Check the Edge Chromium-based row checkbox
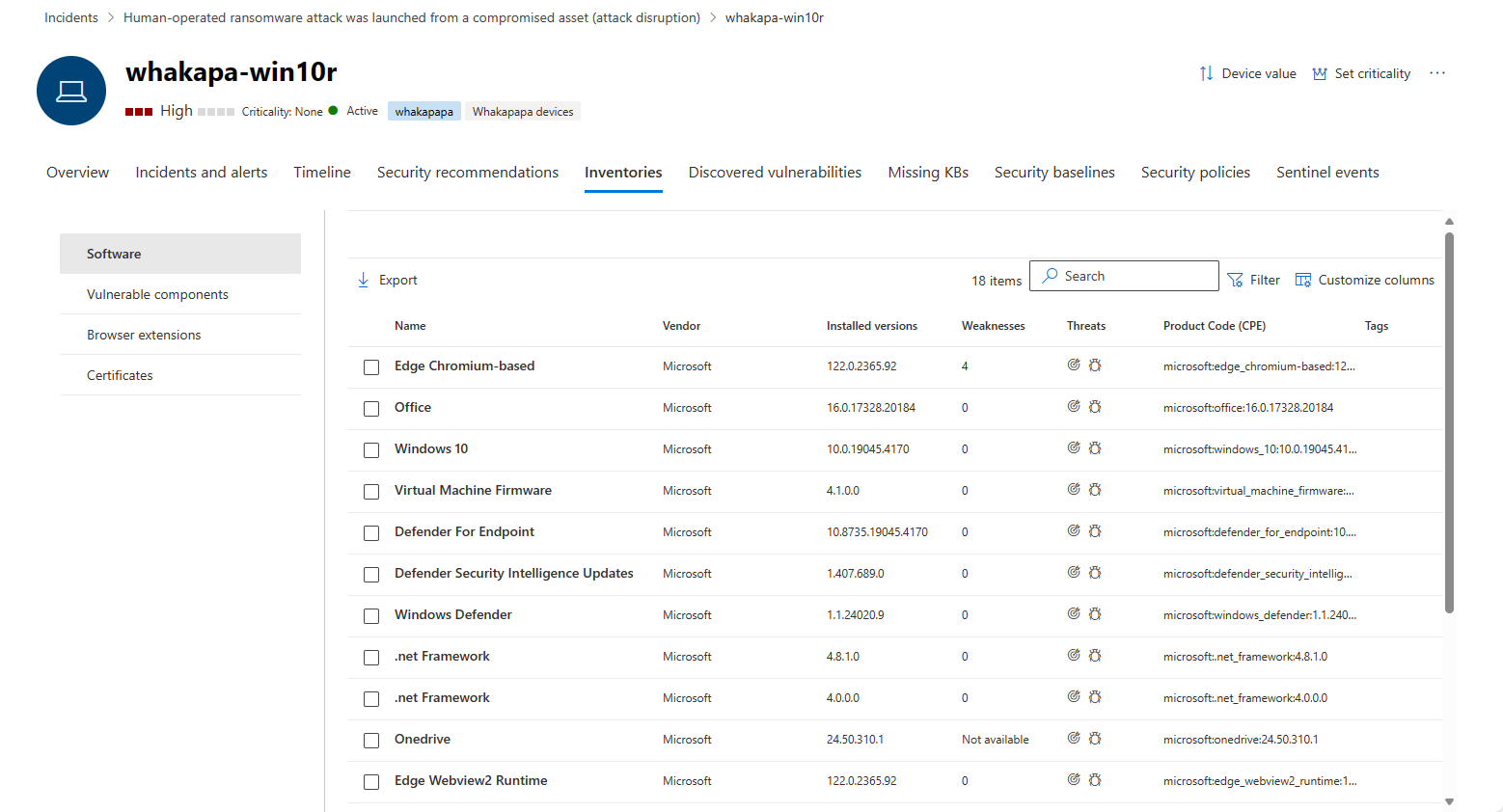Image resolution: width=1503 pixels, height=812 pixels. tap(371, 367)
